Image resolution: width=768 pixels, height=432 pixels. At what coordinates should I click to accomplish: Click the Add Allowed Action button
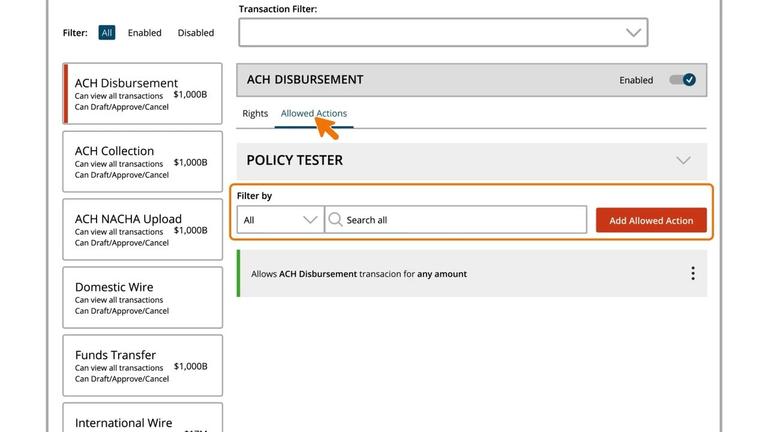pos(651,220)
